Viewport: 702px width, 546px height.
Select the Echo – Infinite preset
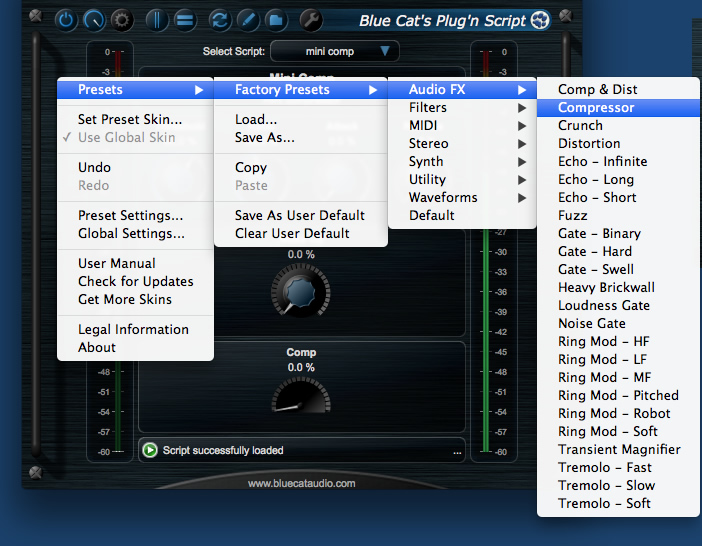coord(618,161)
